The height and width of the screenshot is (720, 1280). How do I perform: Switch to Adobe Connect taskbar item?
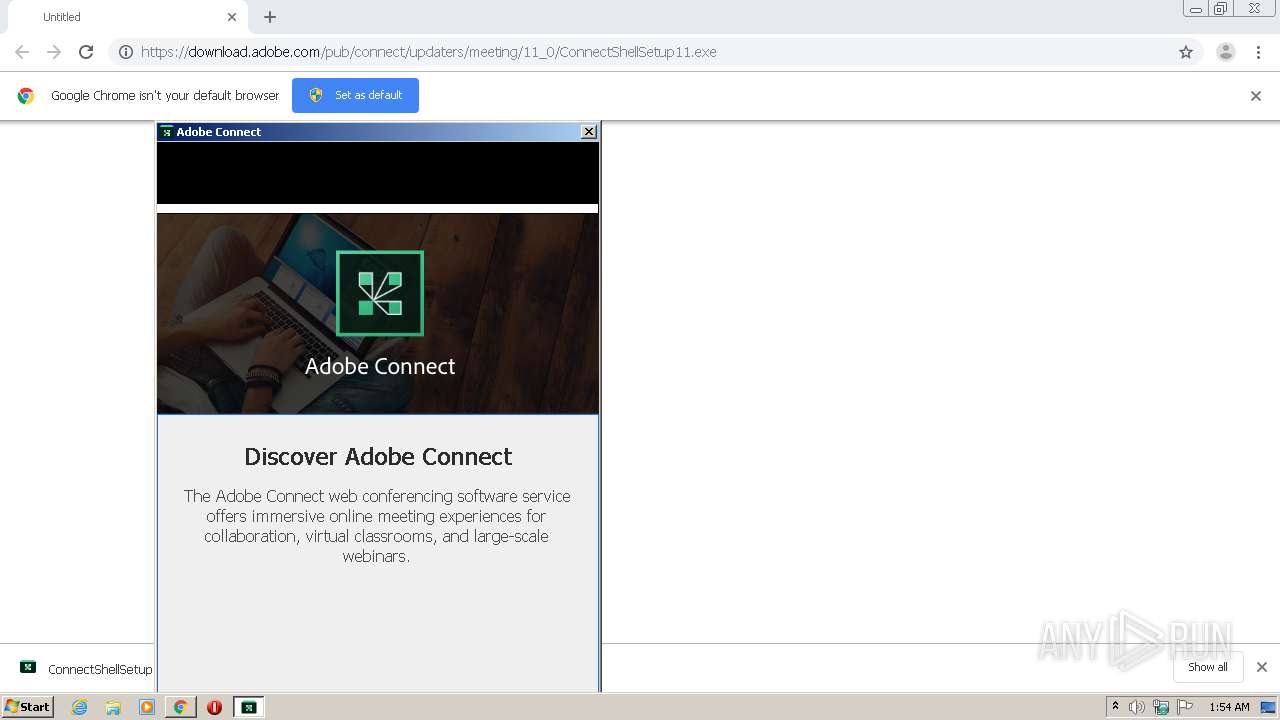(248, 707)
